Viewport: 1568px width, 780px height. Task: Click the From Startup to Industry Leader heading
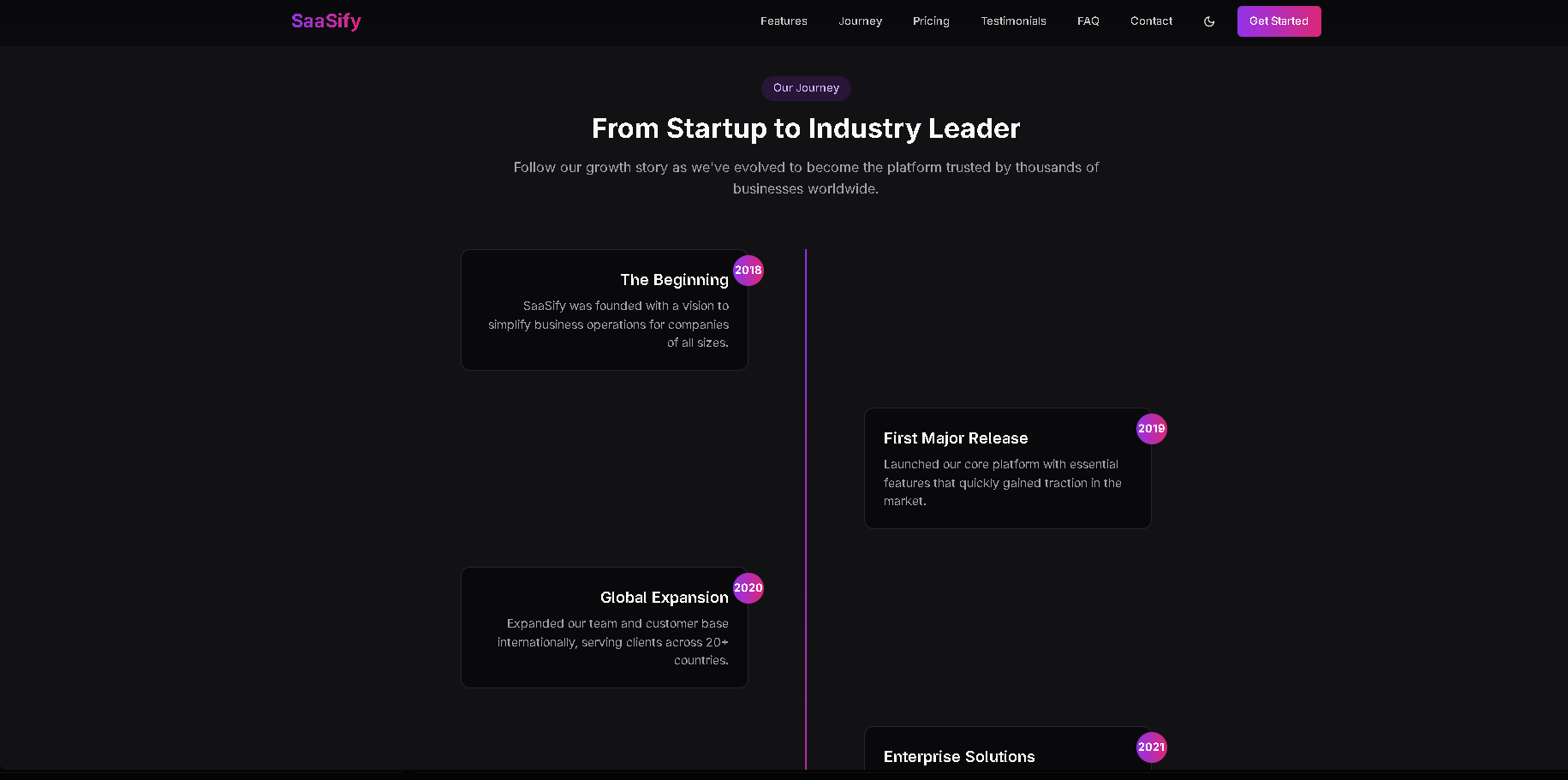(805, 128)
